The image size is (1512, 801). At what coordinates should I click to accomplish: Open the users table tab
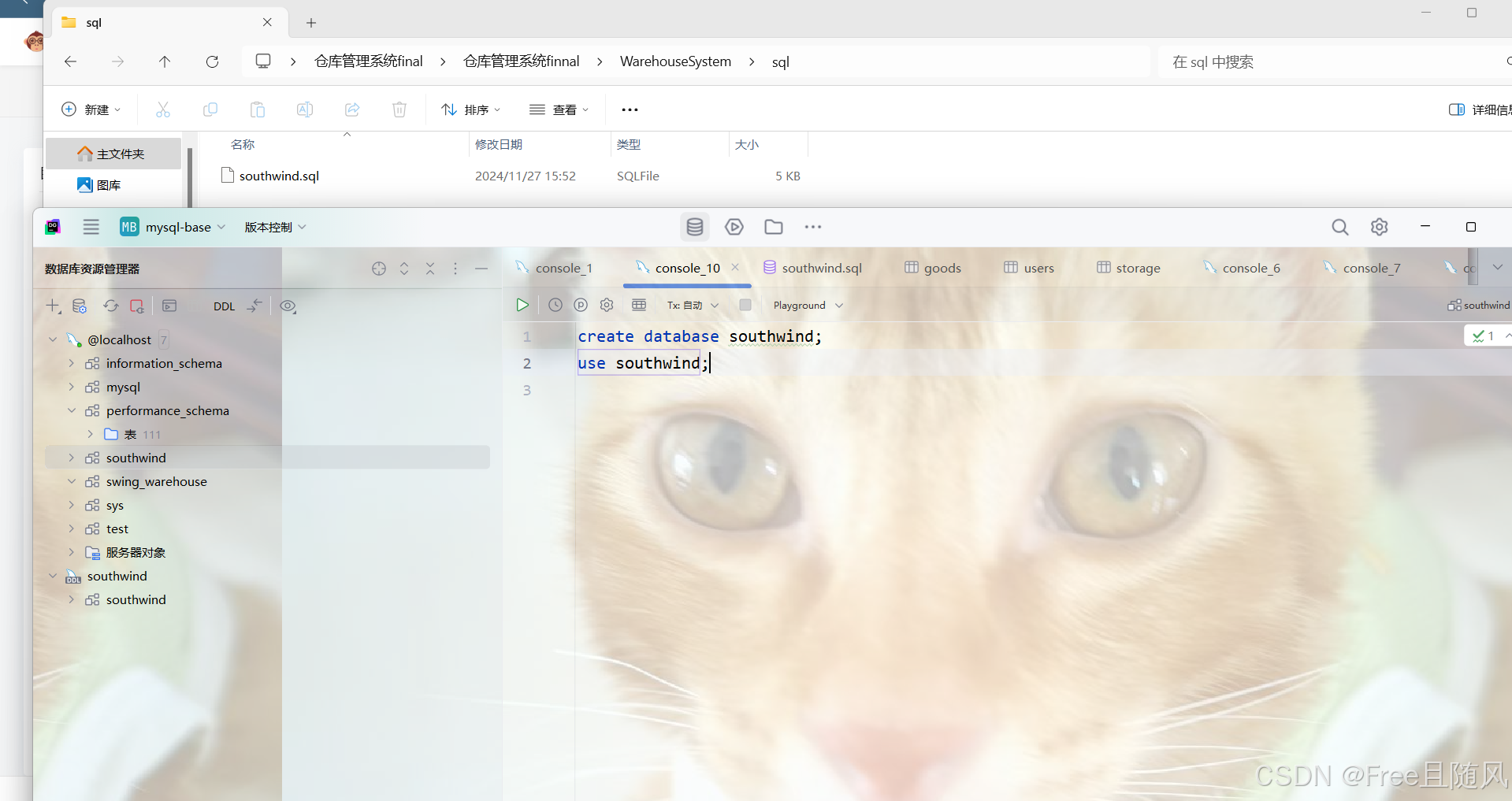click(x=1028, y=268)
